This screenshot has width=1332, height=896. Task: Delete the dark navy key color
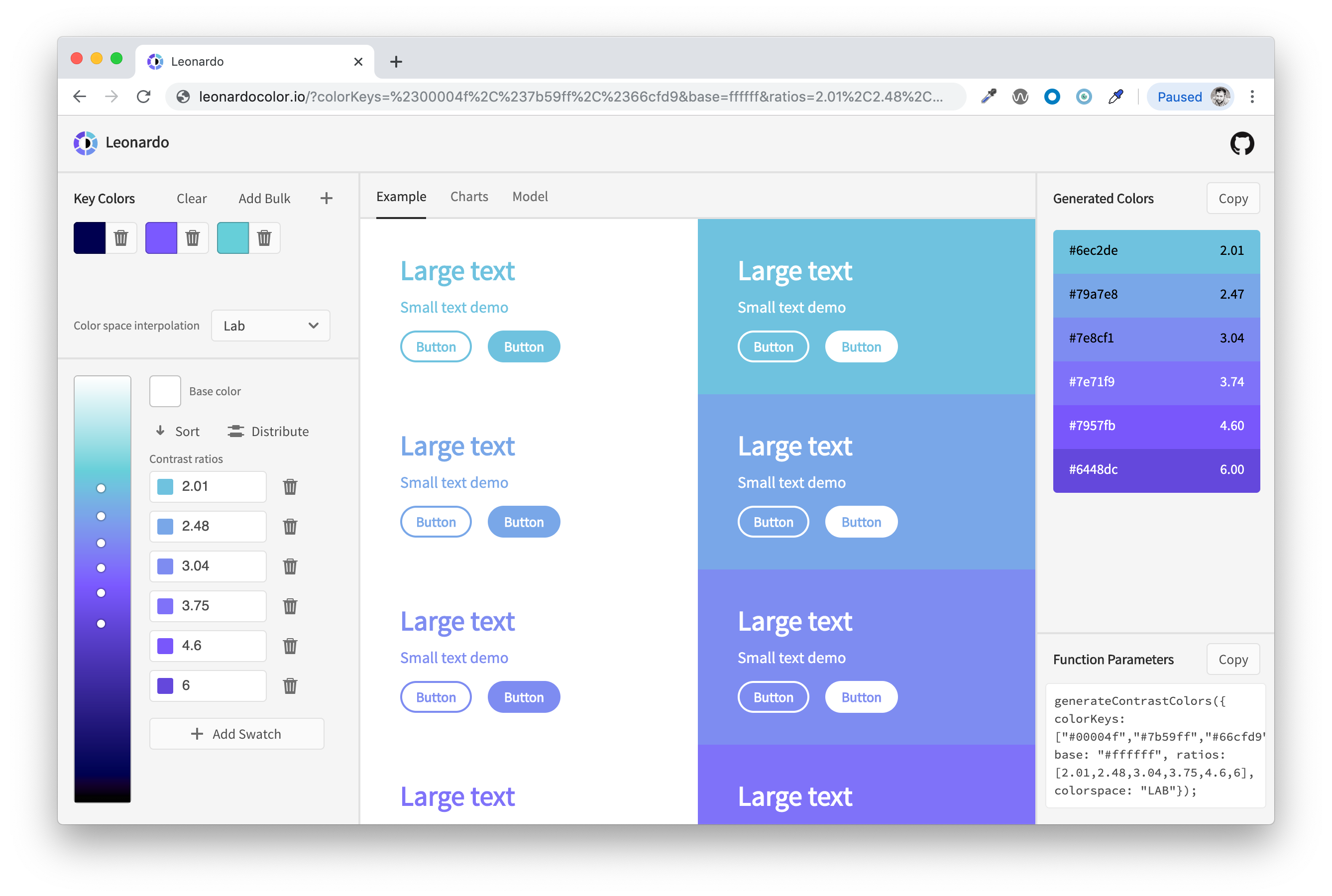point(121,238)
